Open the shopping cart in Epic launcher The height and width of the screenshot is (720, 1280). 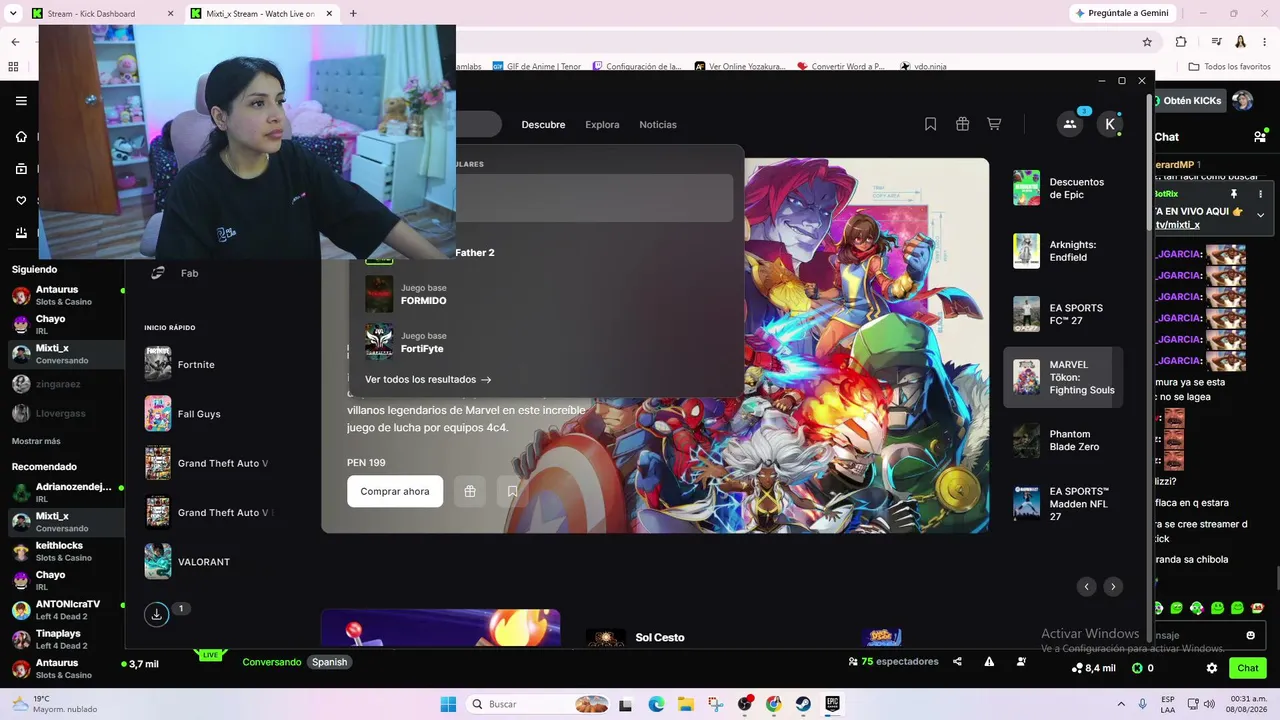coord(994,124)
